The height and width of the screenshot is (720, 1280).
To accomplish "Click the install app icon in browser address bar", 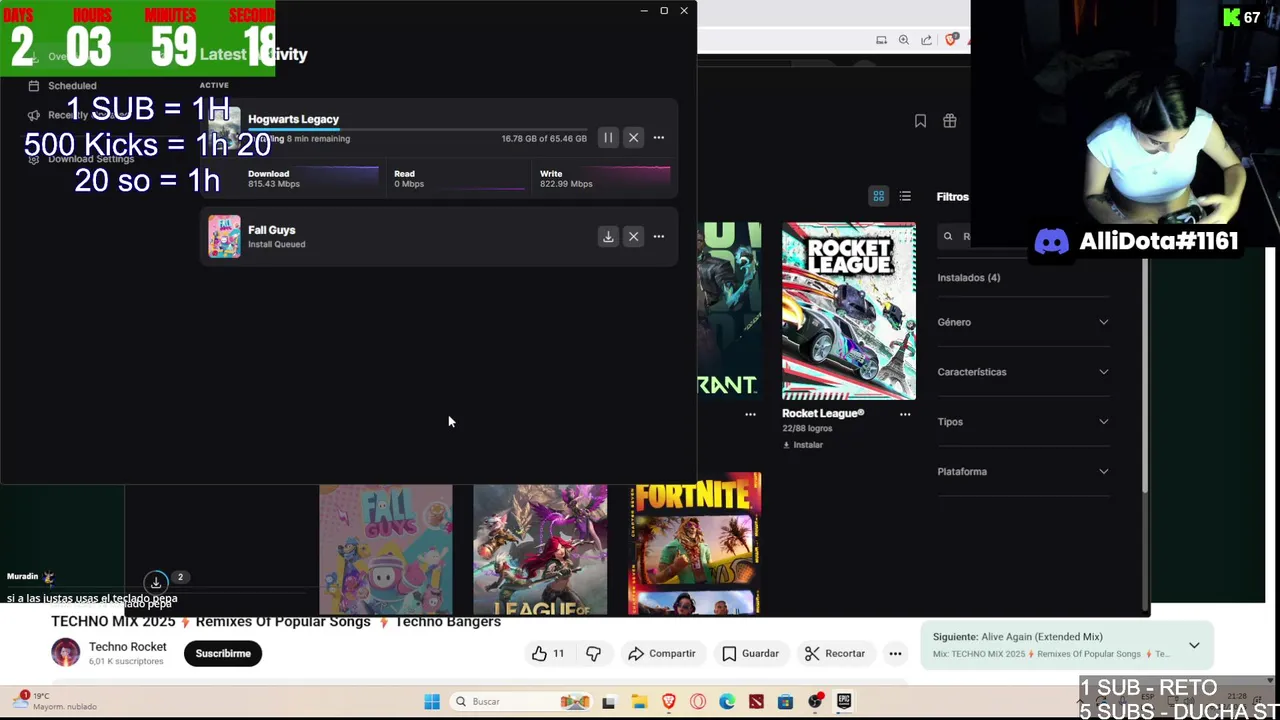I will point(881,40).
